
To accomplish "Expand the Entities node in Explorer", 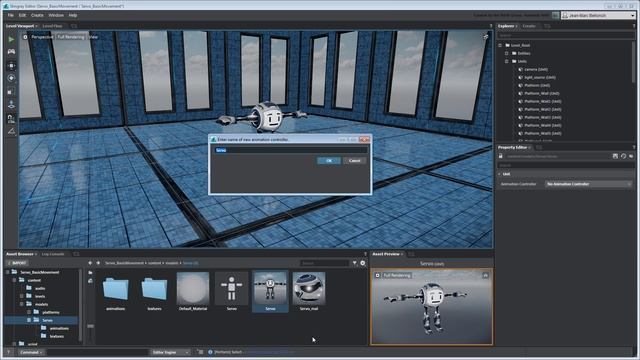I will 507,53.
